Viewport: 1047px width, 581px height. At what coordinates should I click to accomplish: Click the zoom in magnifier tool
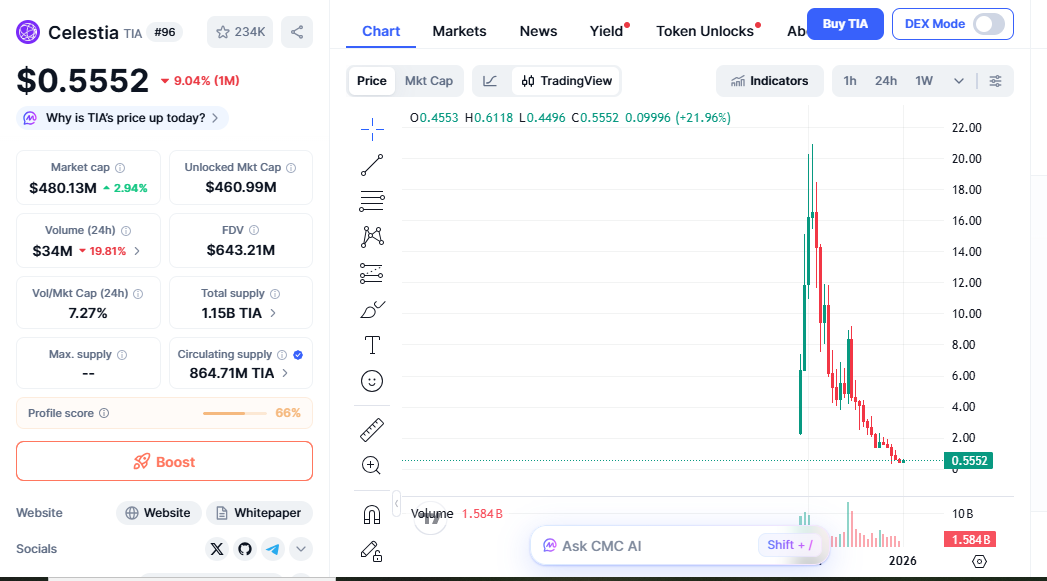click(x=372, y=465)
